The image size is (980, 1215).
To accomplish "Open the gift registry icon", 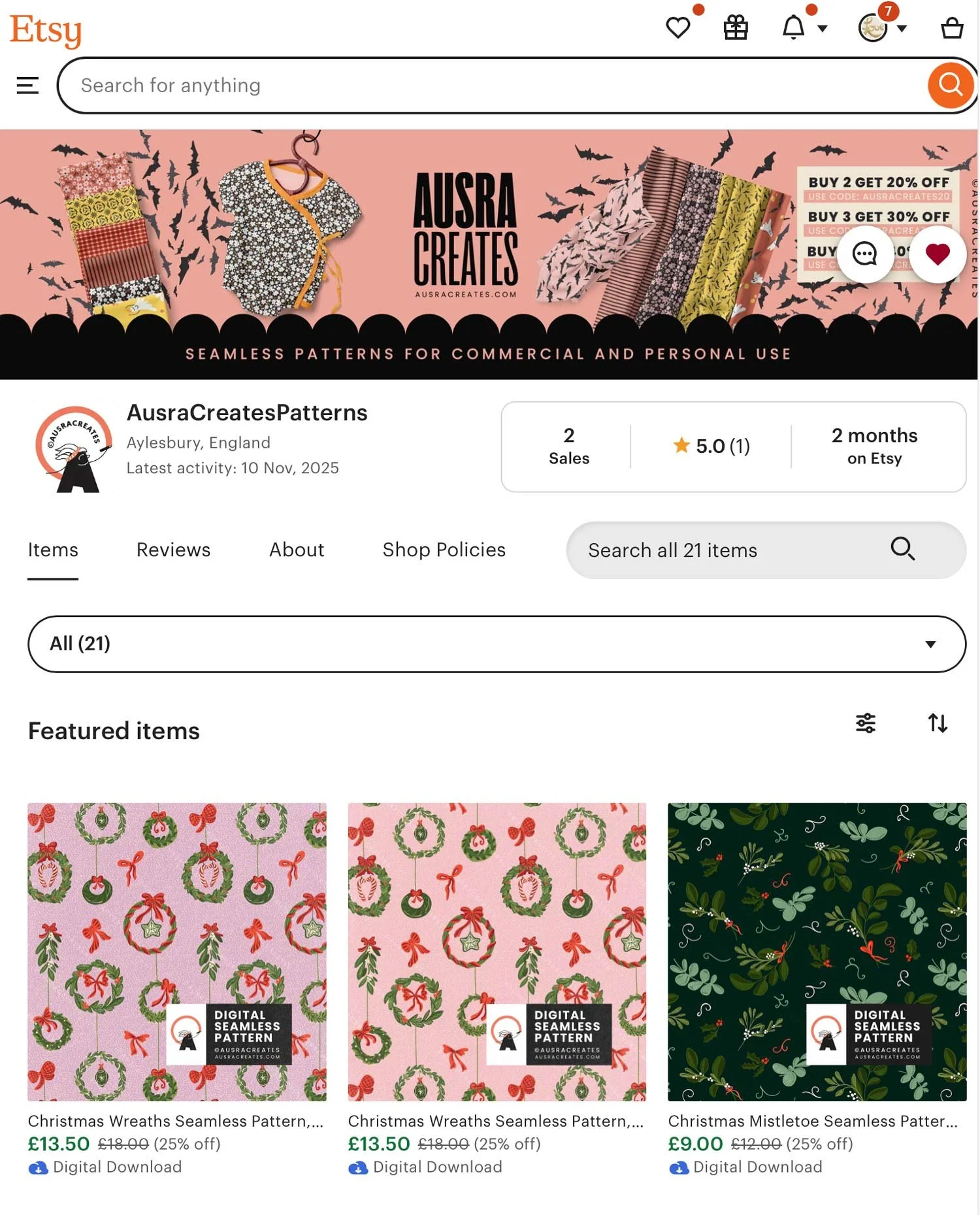I will (736, 28).
